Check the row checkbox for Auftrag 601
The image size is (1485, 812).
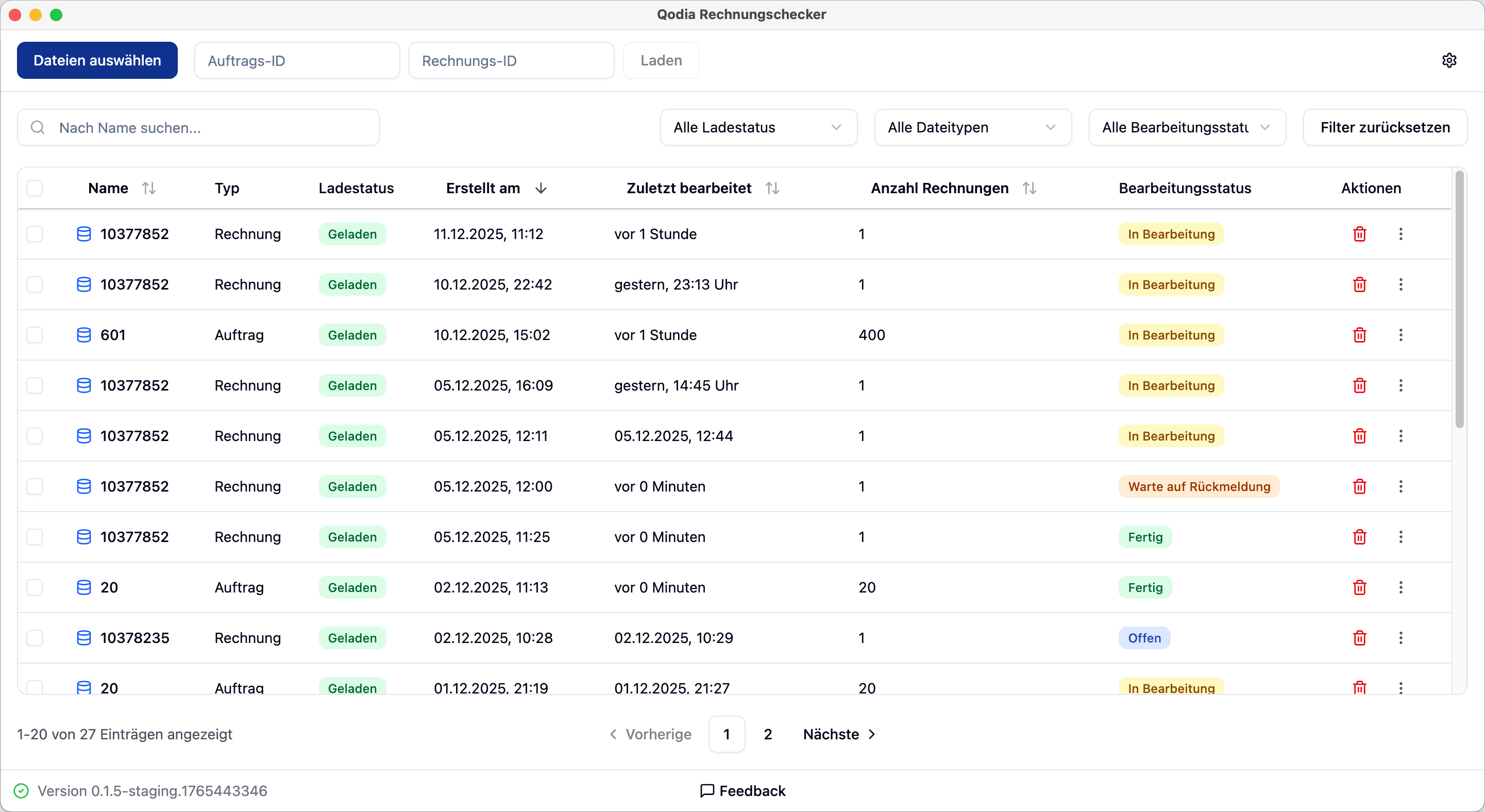coord(35,335)
